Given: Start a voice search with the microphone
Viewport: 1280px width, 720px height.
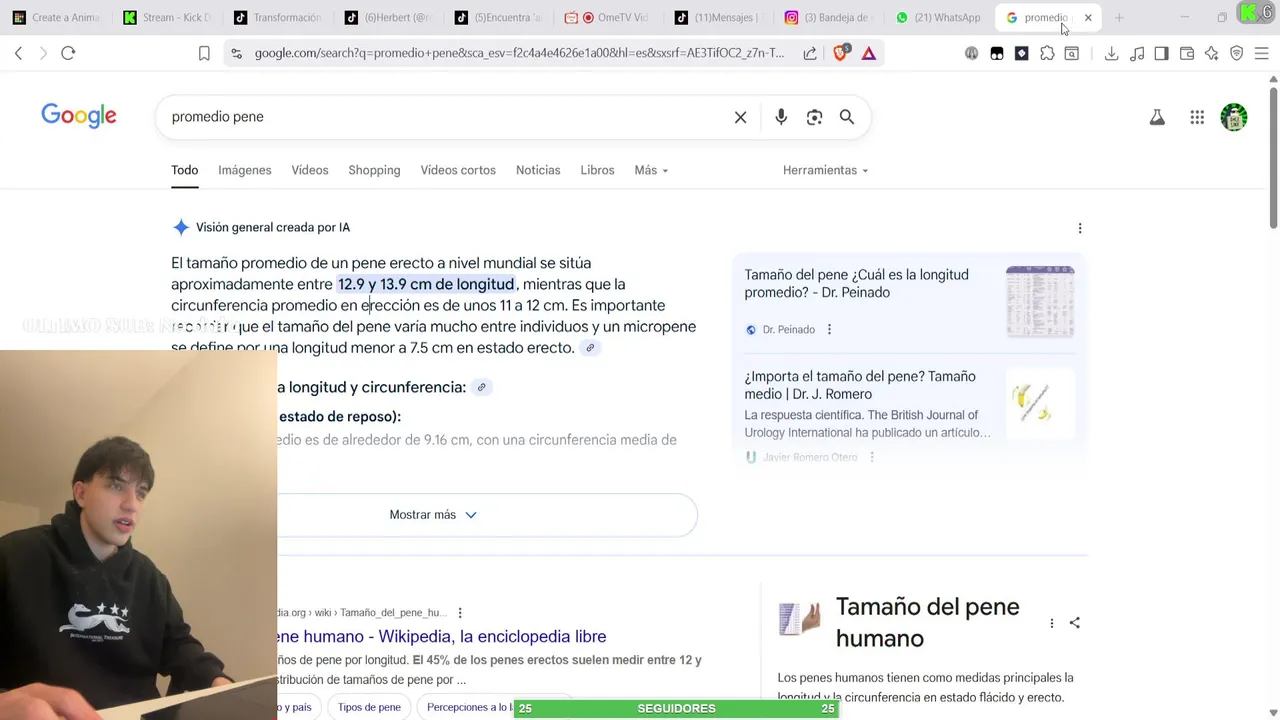Looking at the screenshot, I should (x=781, y=117).
